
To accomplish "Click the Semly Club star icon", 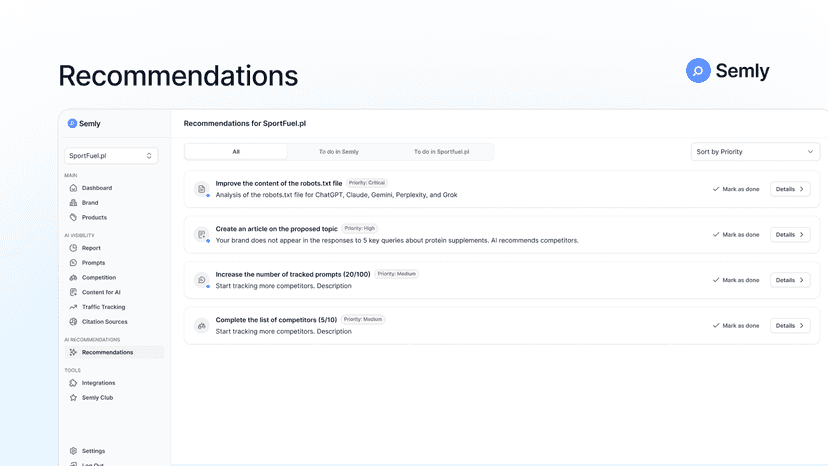I will [x=73, y=398].
